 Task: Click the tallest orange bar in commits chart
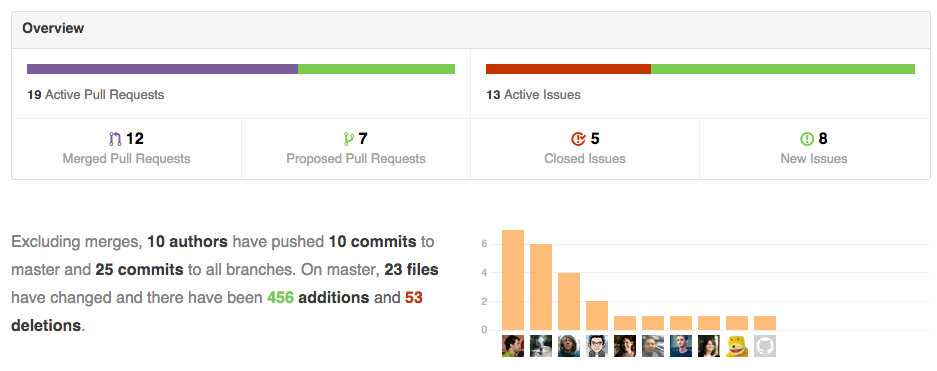tap(513, 280)
